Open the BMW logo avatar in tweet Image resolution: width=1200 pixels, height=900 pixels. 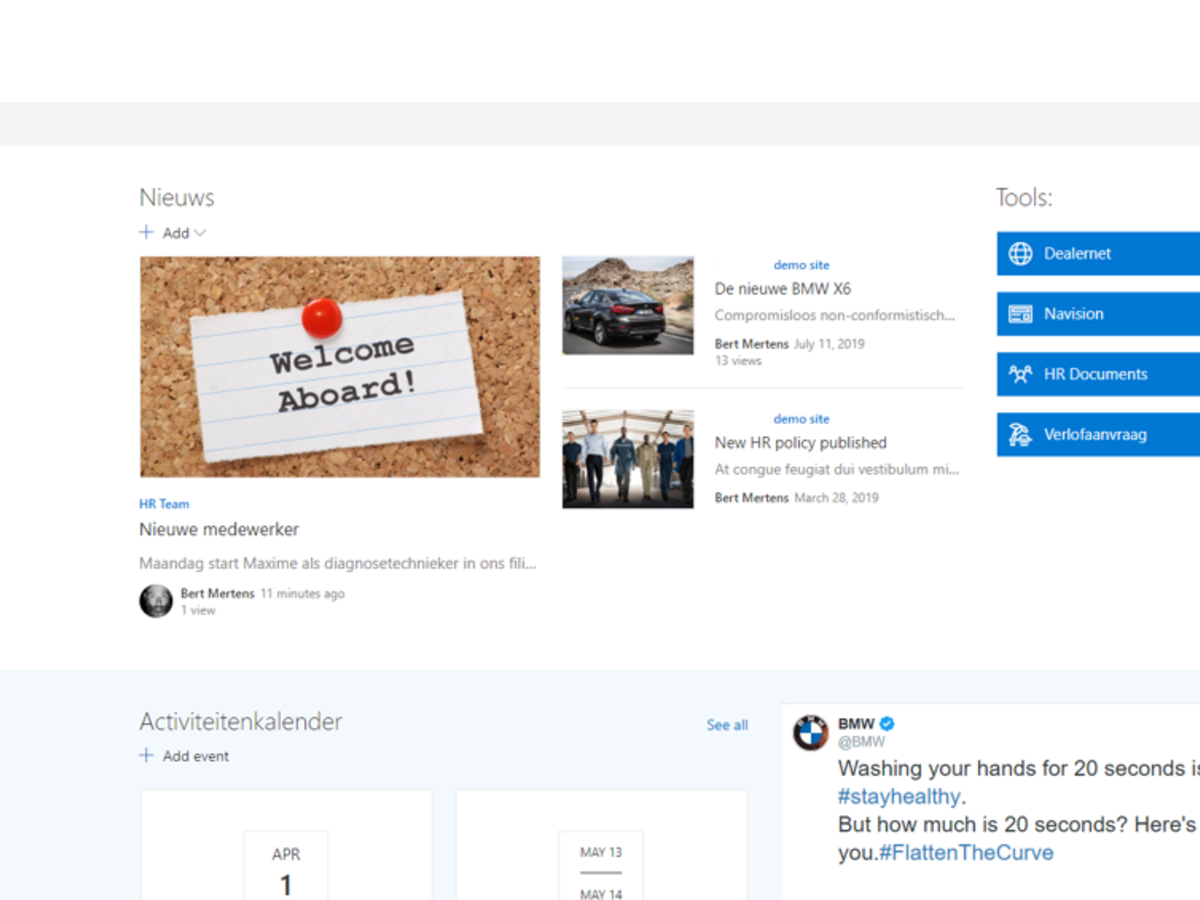coord(811,733)
